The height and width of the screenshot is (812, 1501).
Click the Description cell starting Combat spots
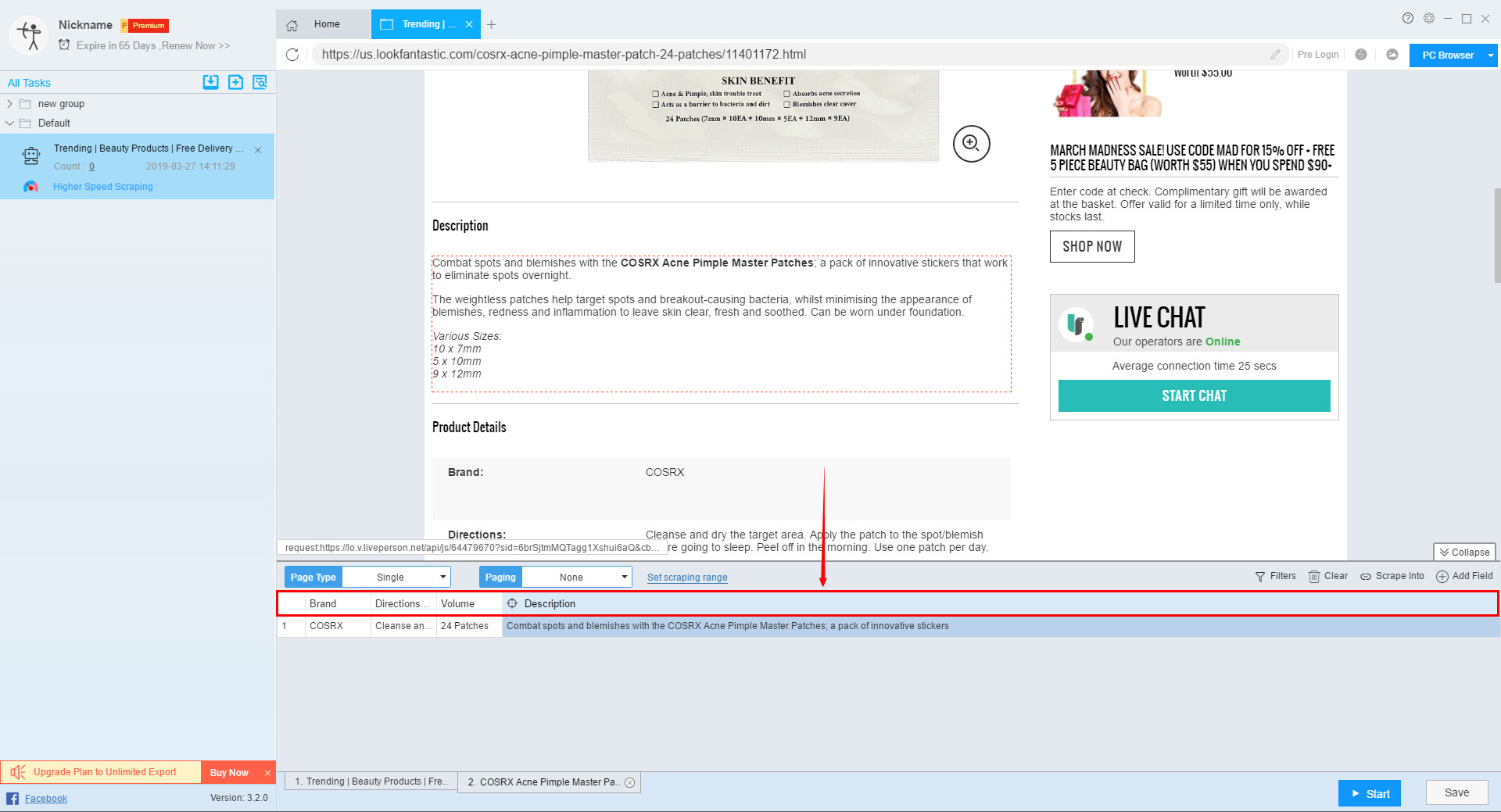[x=1001, y=626]
